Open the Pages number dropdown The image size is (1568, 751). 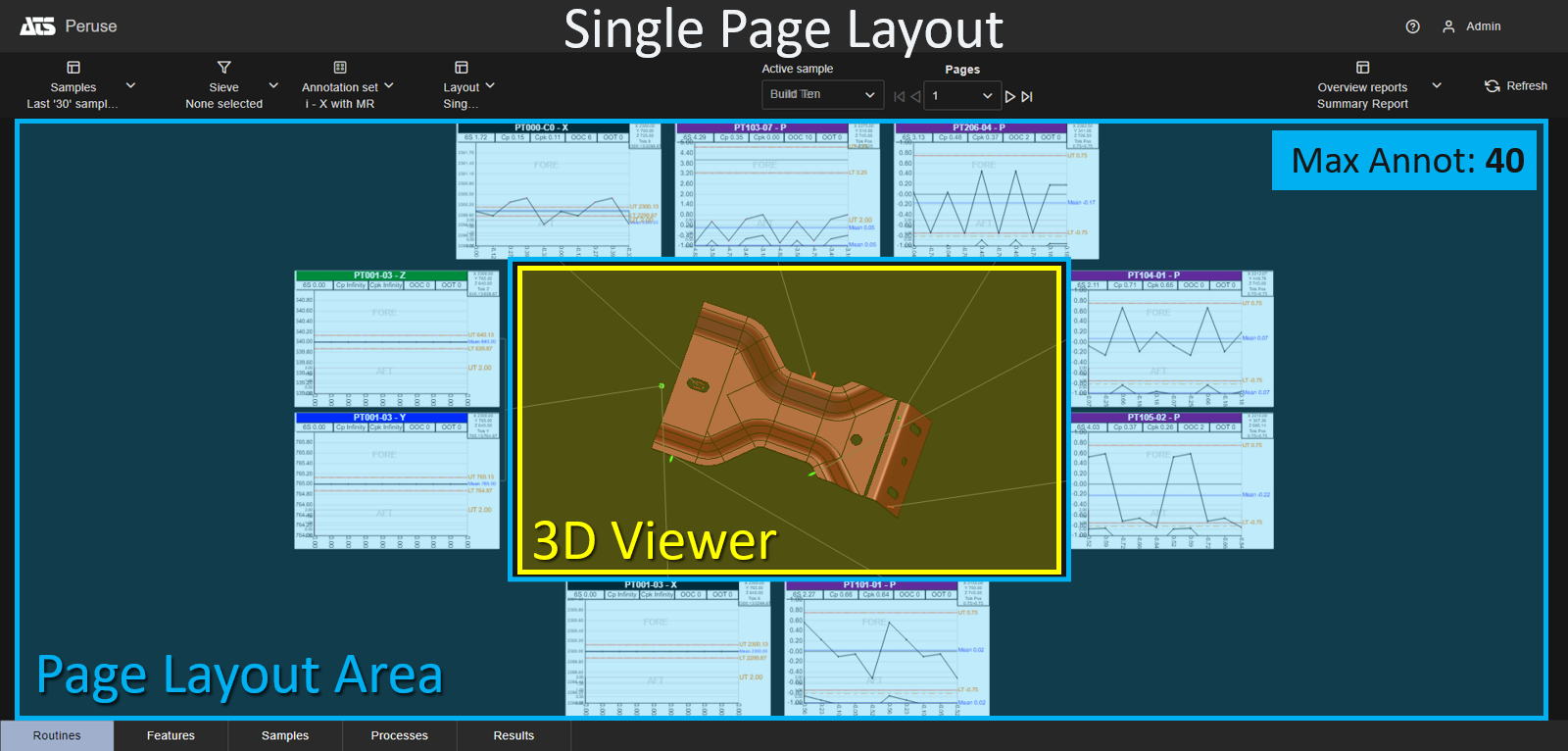coord(961,96)
